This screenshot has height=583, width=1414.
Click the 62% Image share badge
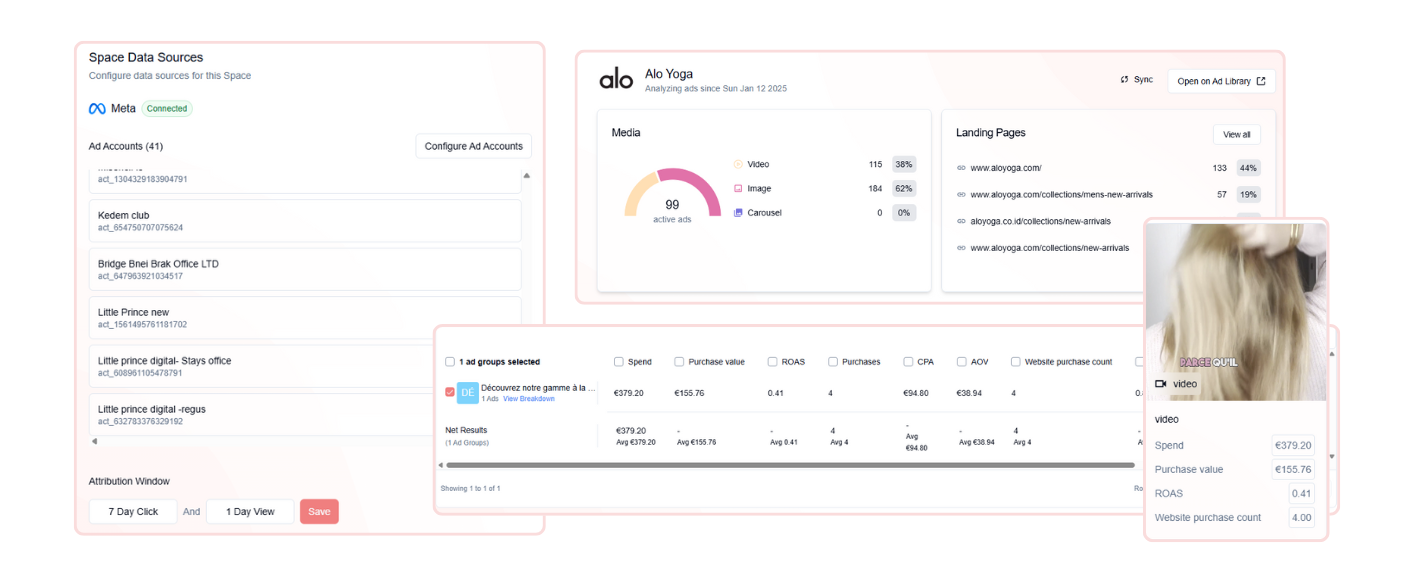coord(904,188)
